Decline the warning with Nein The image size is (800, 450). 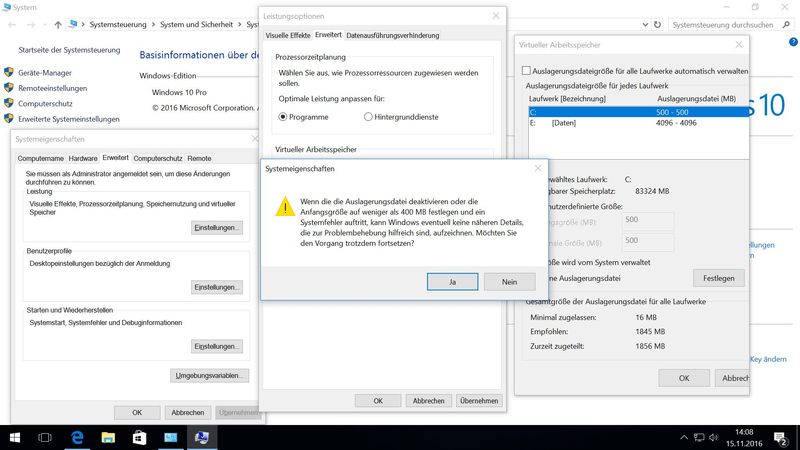pos(509,282)
